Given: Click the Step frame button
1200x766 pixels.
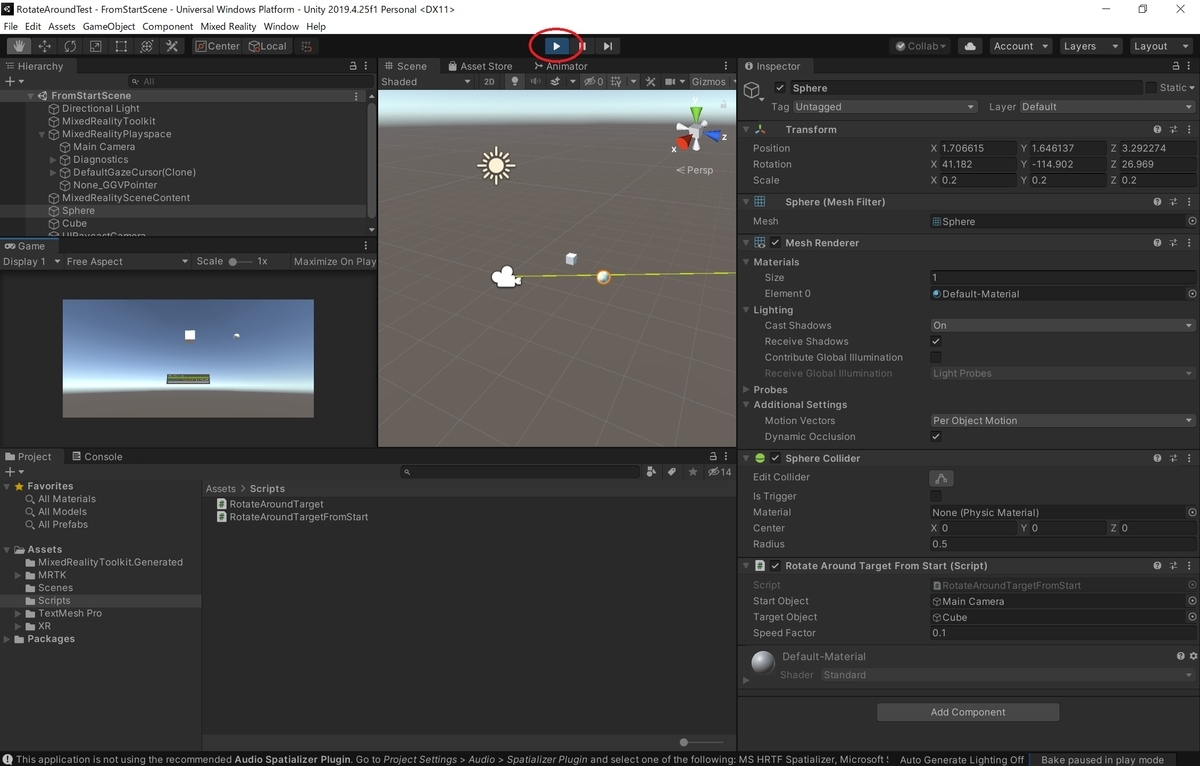Looking at the screenshot, I should tap(608, 46).
